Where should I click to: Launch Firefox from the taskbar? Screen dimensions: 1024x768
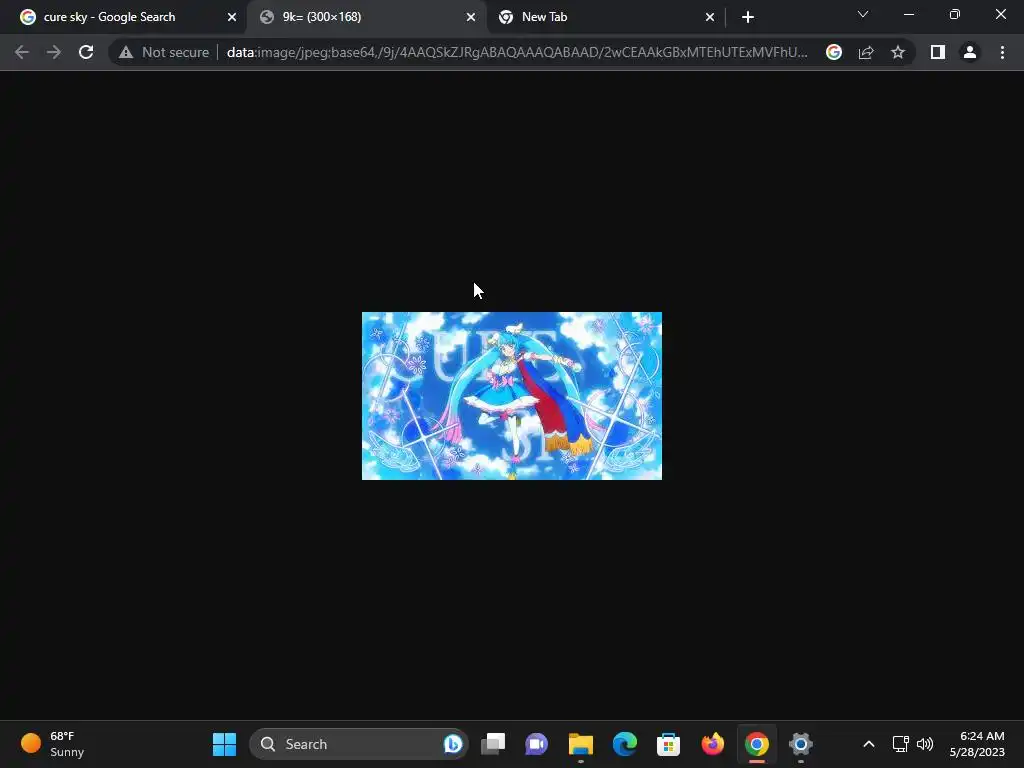point(712,744)
